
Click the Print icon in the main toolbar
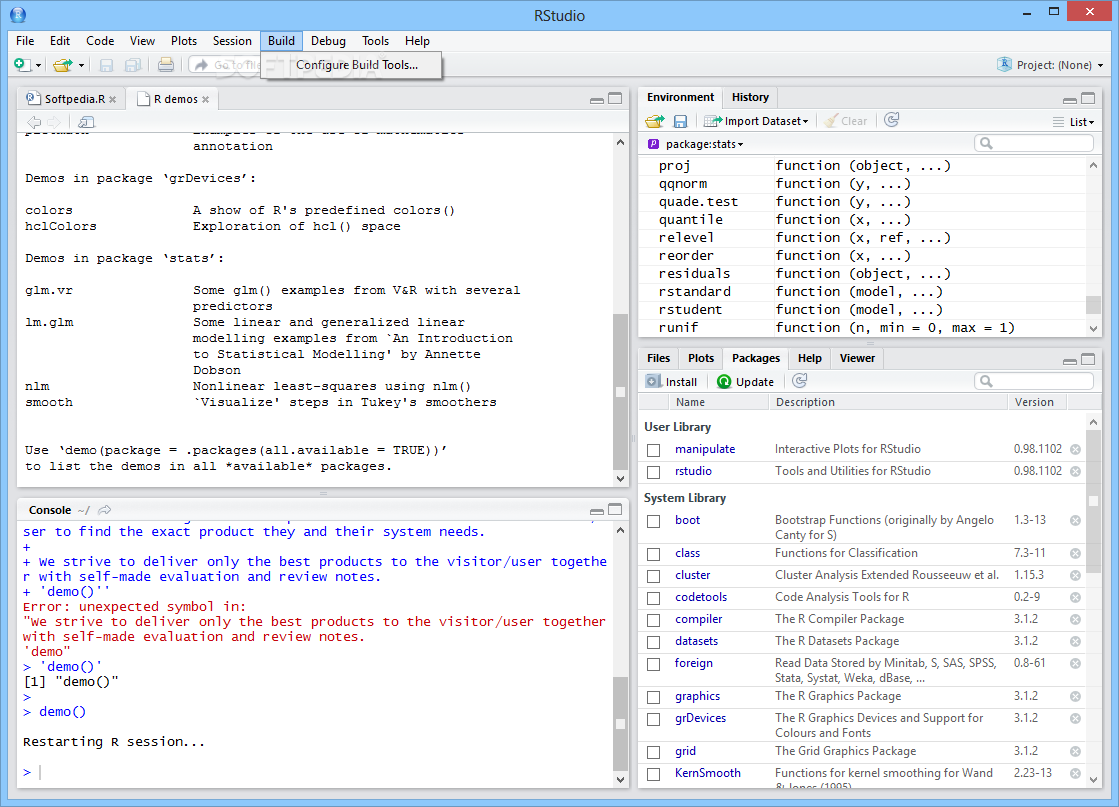(166, 65)
